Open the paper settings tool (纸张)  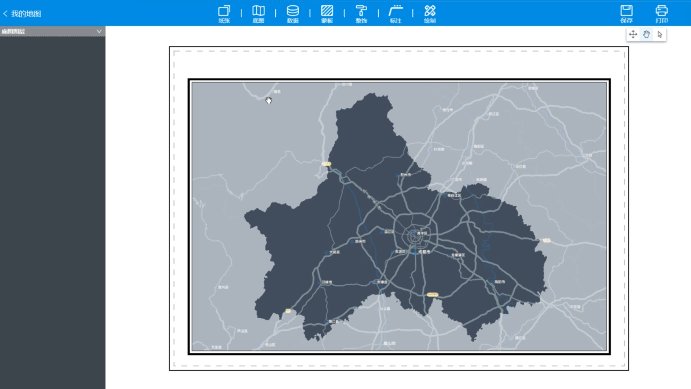pos(224,13)
